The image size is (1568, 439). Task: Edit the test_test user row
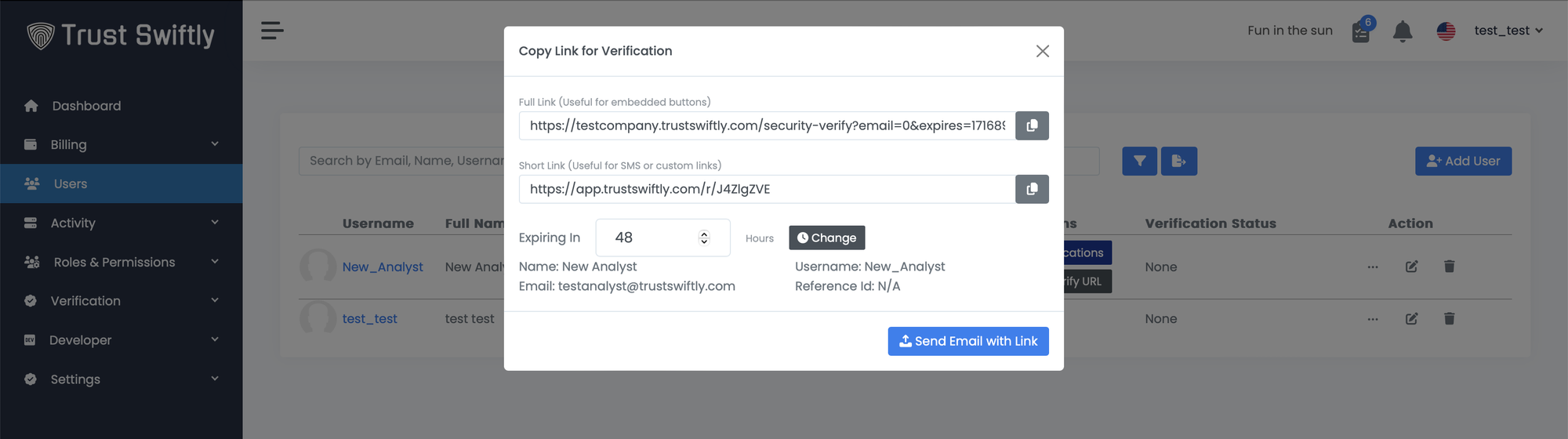(x=1411, y=318)
